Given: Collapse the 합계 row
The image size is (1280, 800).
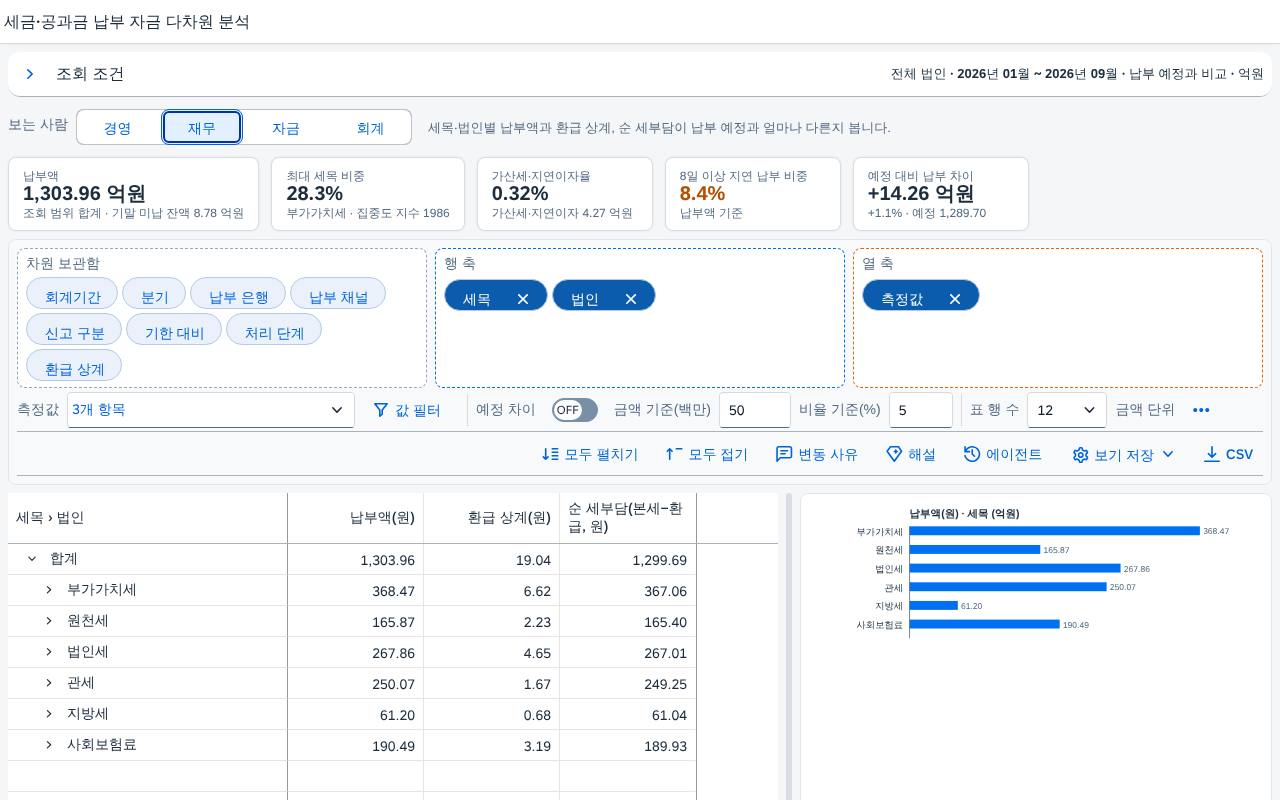Looking at the screenshot, I should coord(32,559).
